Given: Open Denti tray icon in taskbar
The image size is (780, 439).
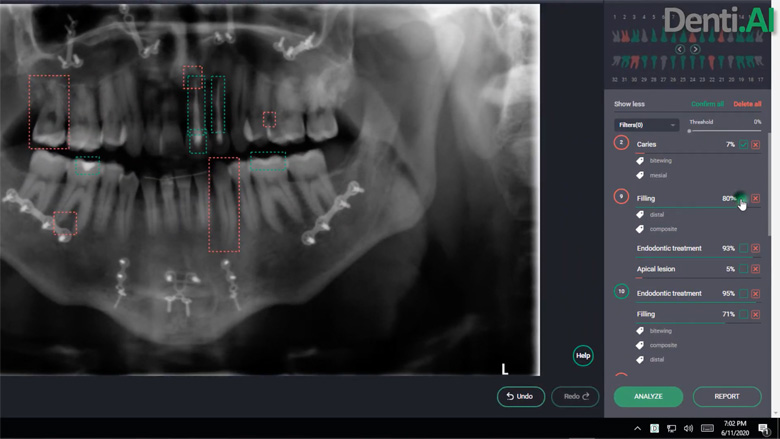Looking at the screenshot, I should coord(655,428).
